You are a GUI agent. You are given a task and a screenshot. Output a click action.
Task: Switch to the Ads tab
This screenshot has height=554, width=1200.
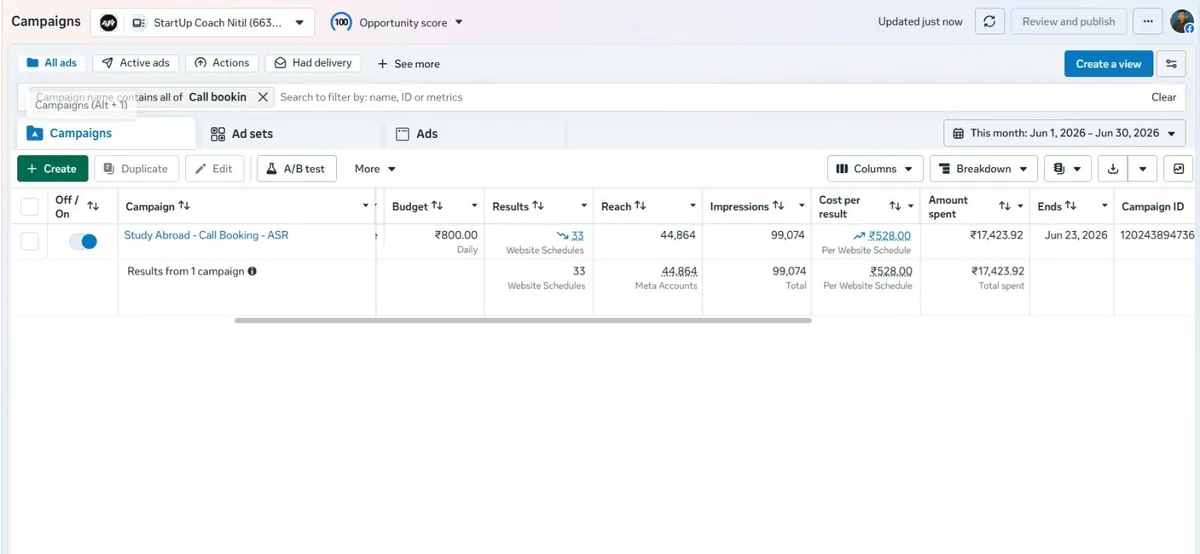tap(476, 134)
